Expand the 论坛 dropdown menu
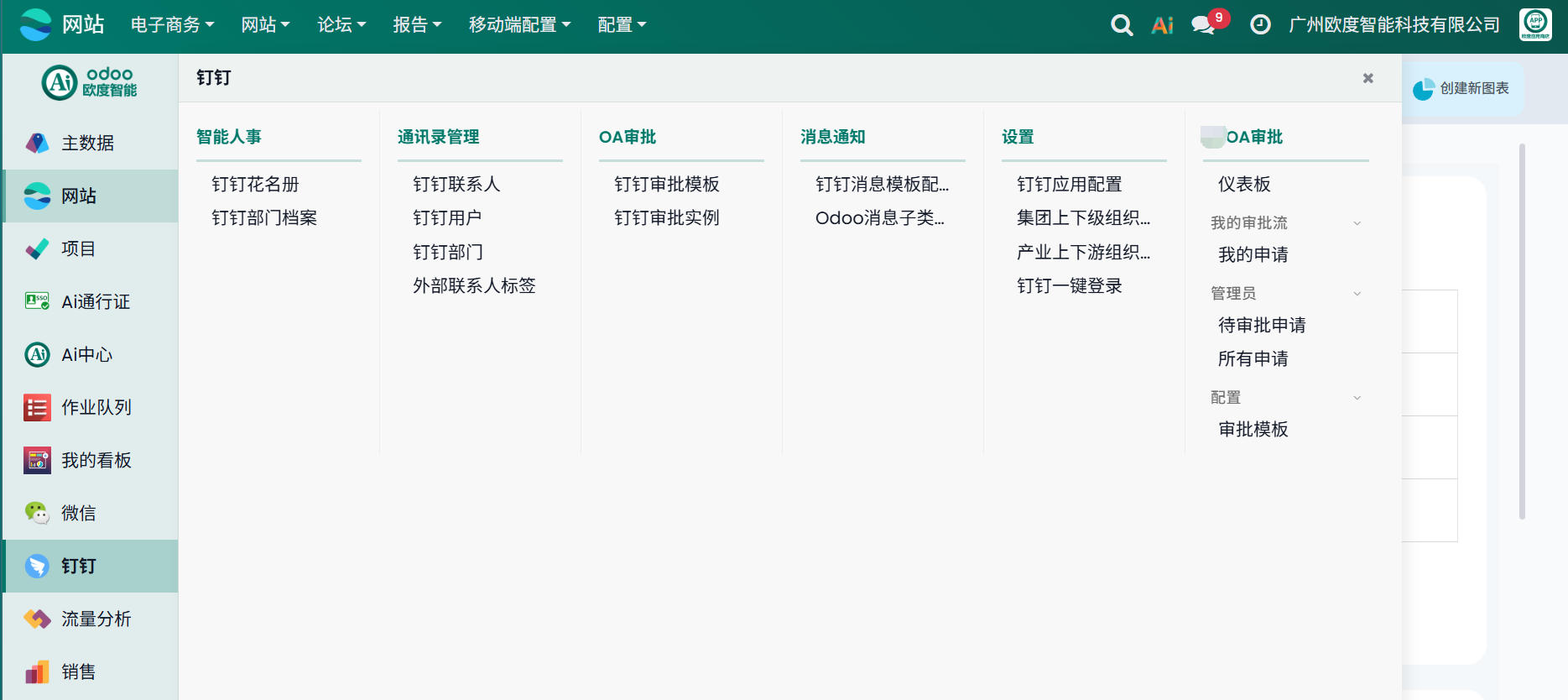This screenshot has height=700, width=1568. (341, 25)
